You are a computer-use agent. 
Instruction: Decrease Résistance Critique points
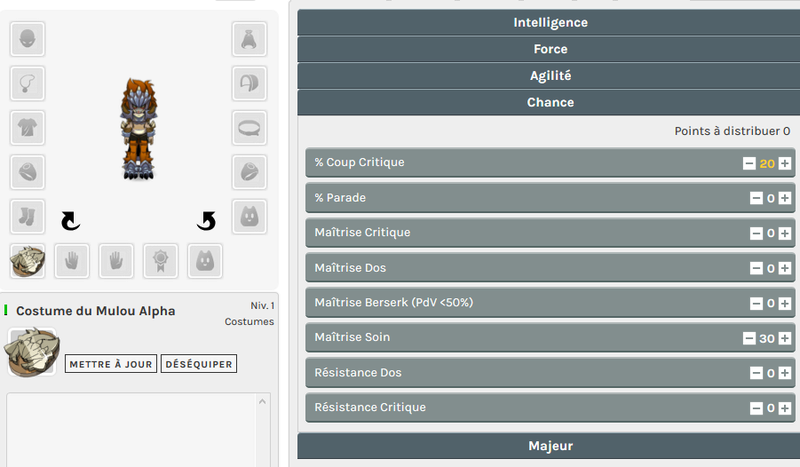756,408
